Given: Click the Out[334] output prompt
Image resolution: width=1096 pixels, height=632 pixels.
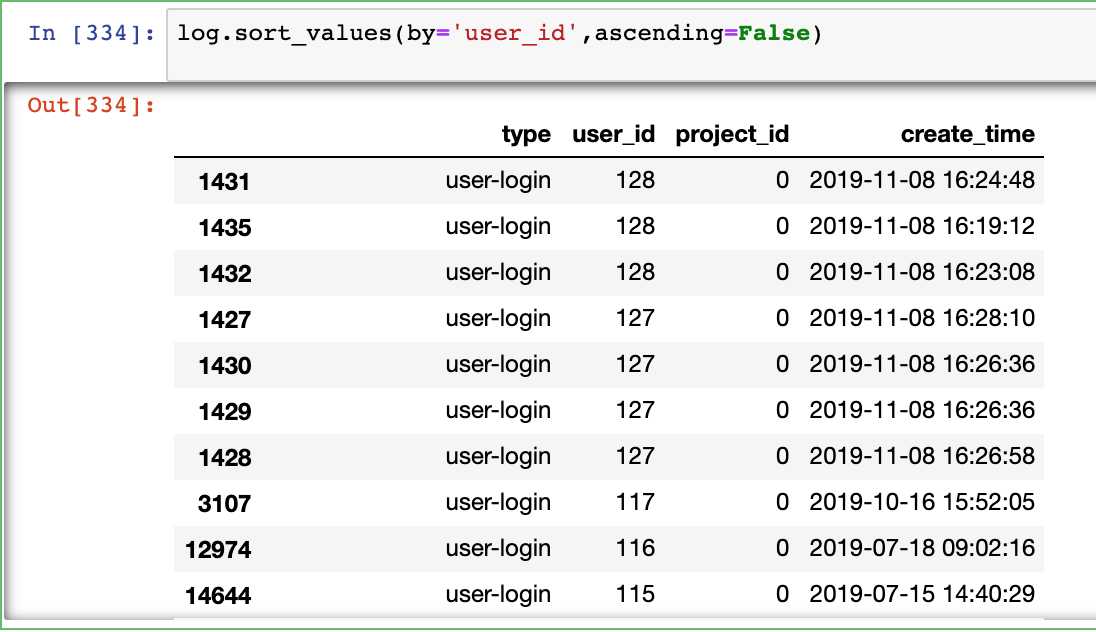Looking at the screenshot, I should (x=92, y=104).
